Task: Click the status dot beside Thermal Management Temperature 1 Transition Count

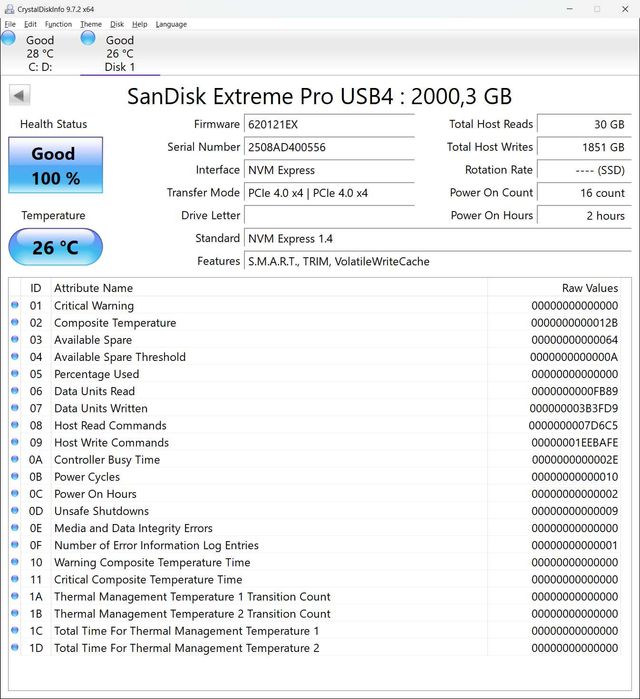Action: tap(15, 596)
